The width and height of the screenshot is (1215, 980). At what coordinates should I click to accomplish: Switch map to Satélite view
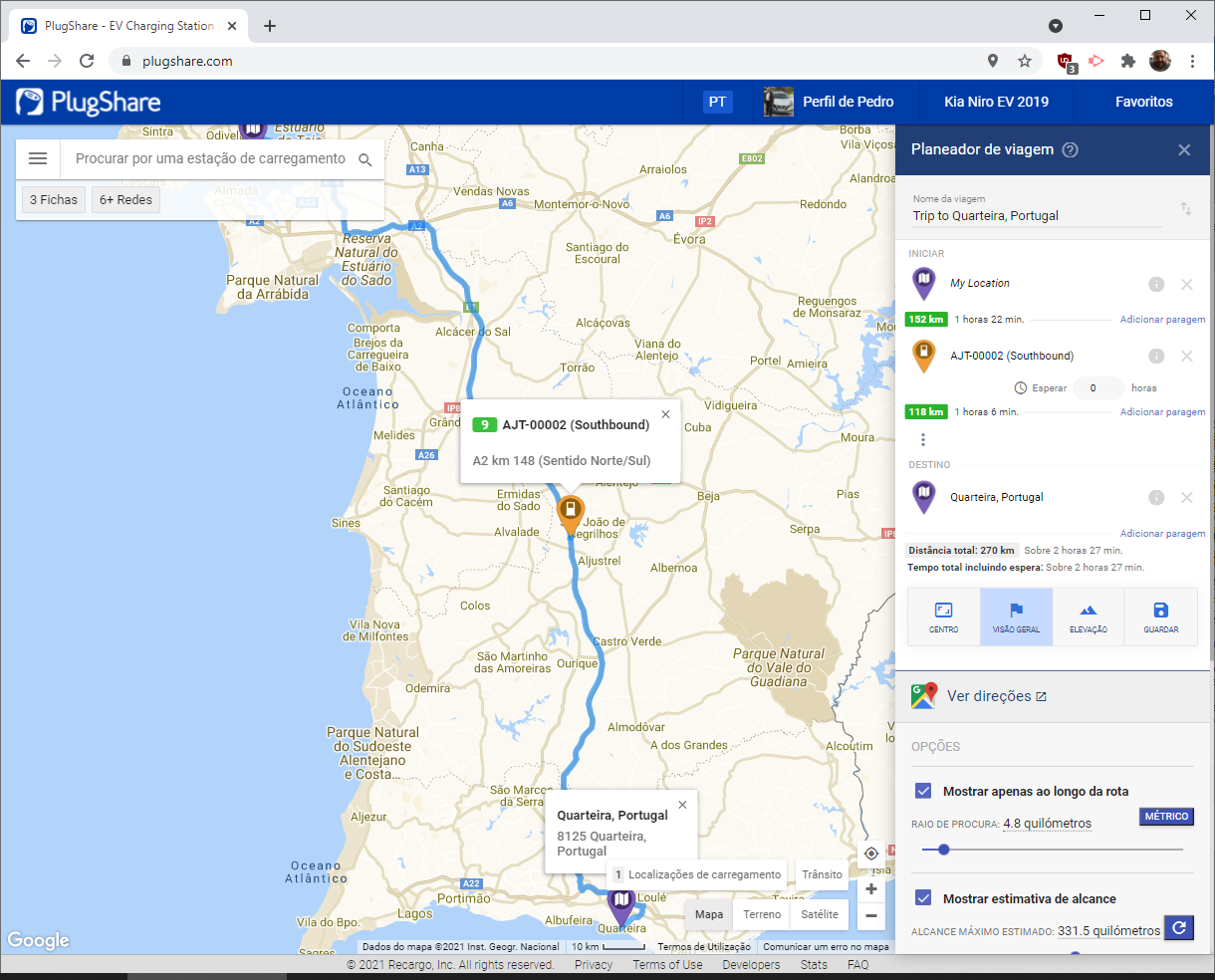point(819,914)
